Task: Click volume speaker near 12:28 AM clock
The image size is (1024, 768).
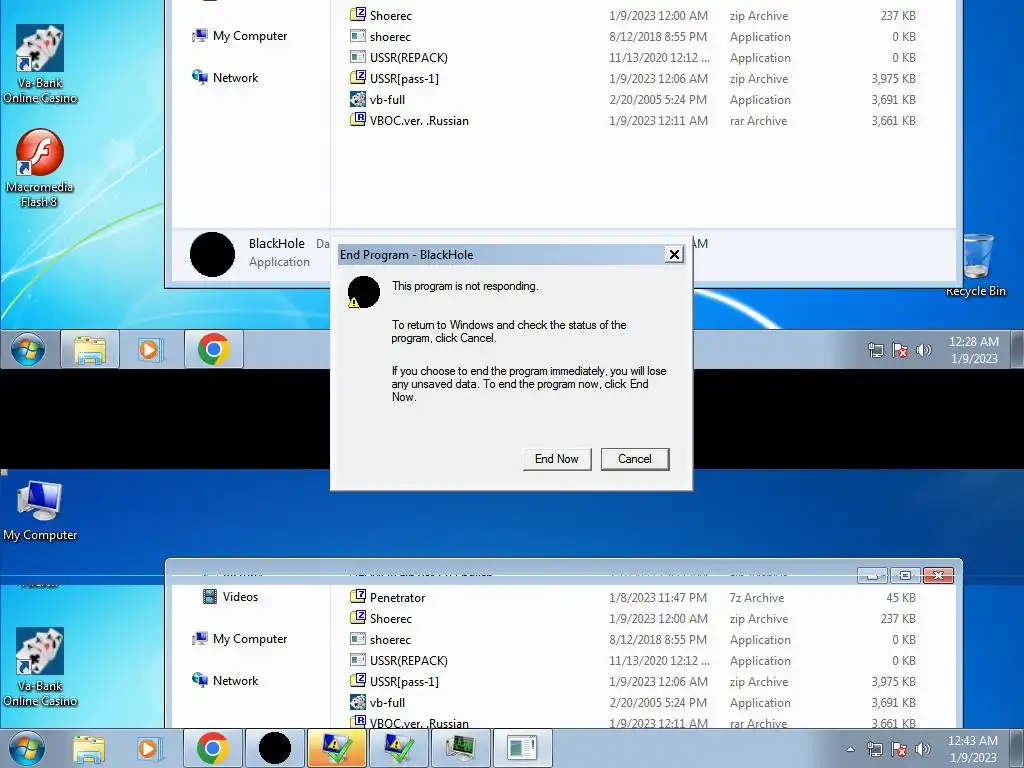Action: pos(923,350)
